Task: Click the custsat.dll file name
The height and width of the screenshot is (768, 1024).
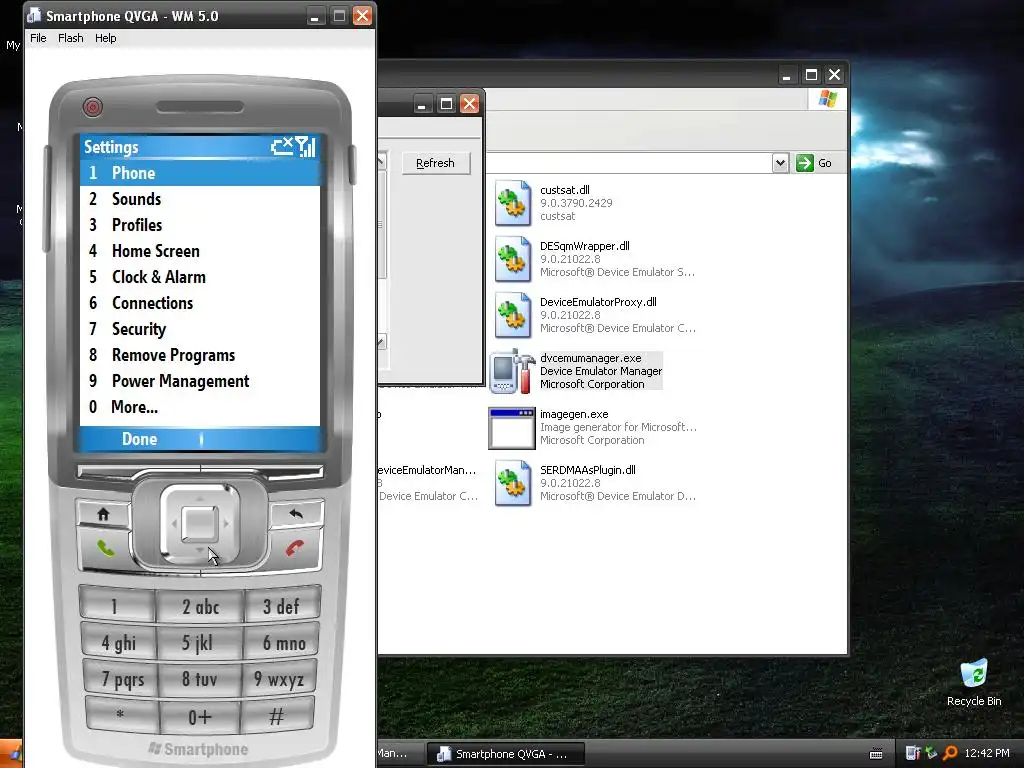Action: 565,190
